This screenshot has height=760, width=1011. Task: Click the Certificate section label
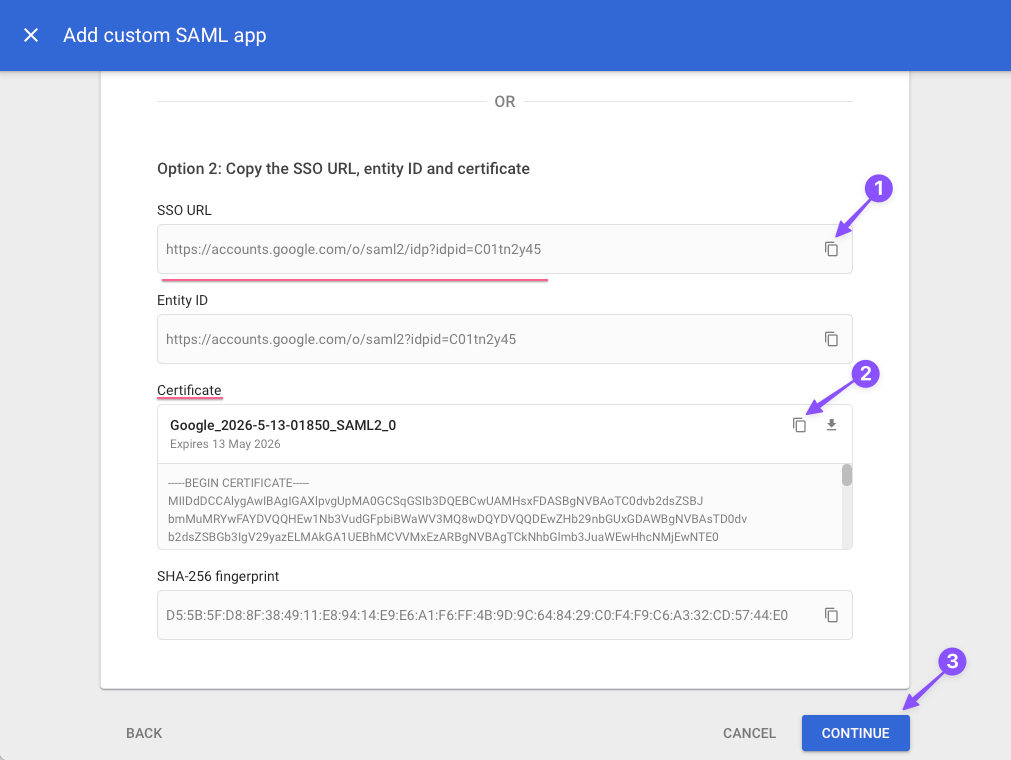click(x=189, y=390)
